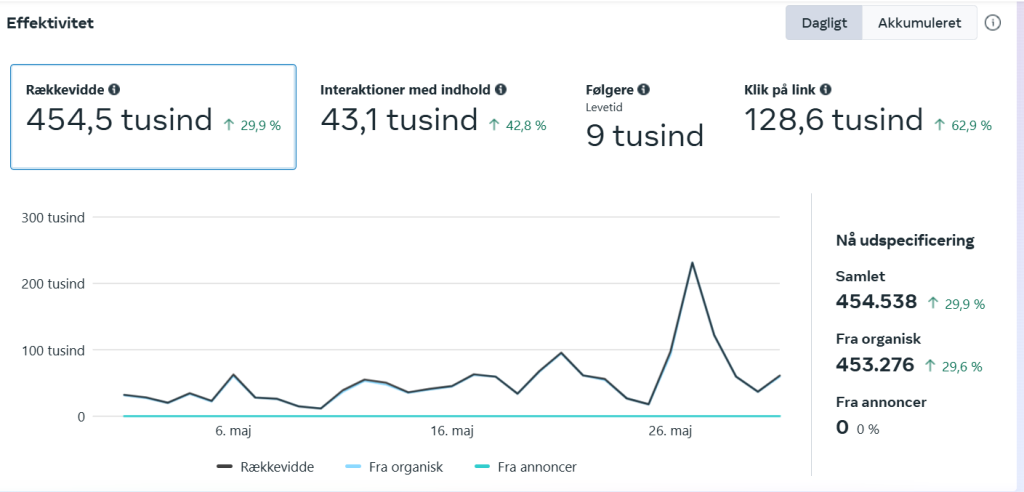Click the 6. maj axis label

[x=233, y=431]
